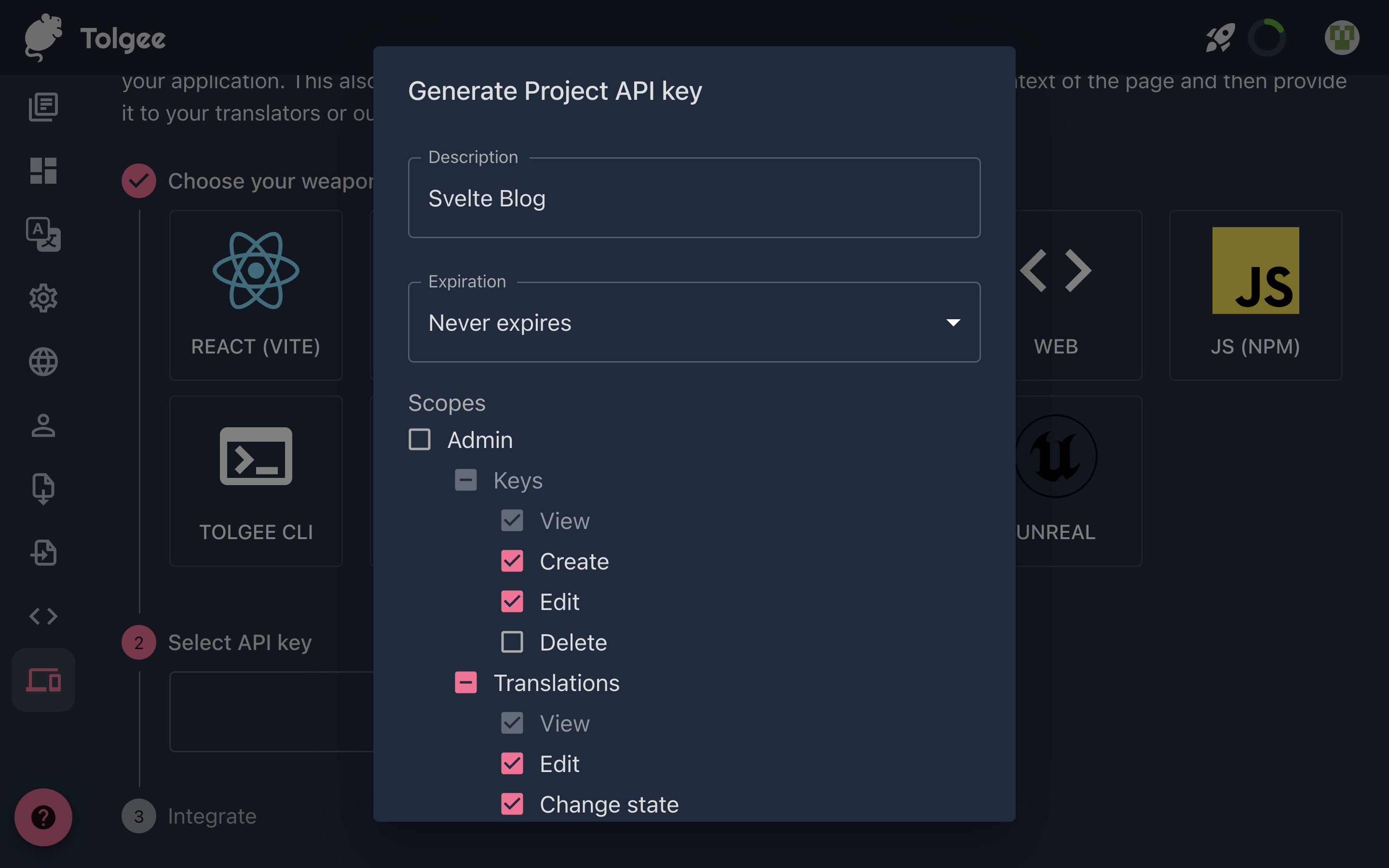This screenshot has width=1389, height=868.
Task: Open the user avatar menu top right
Action: 1343,37
